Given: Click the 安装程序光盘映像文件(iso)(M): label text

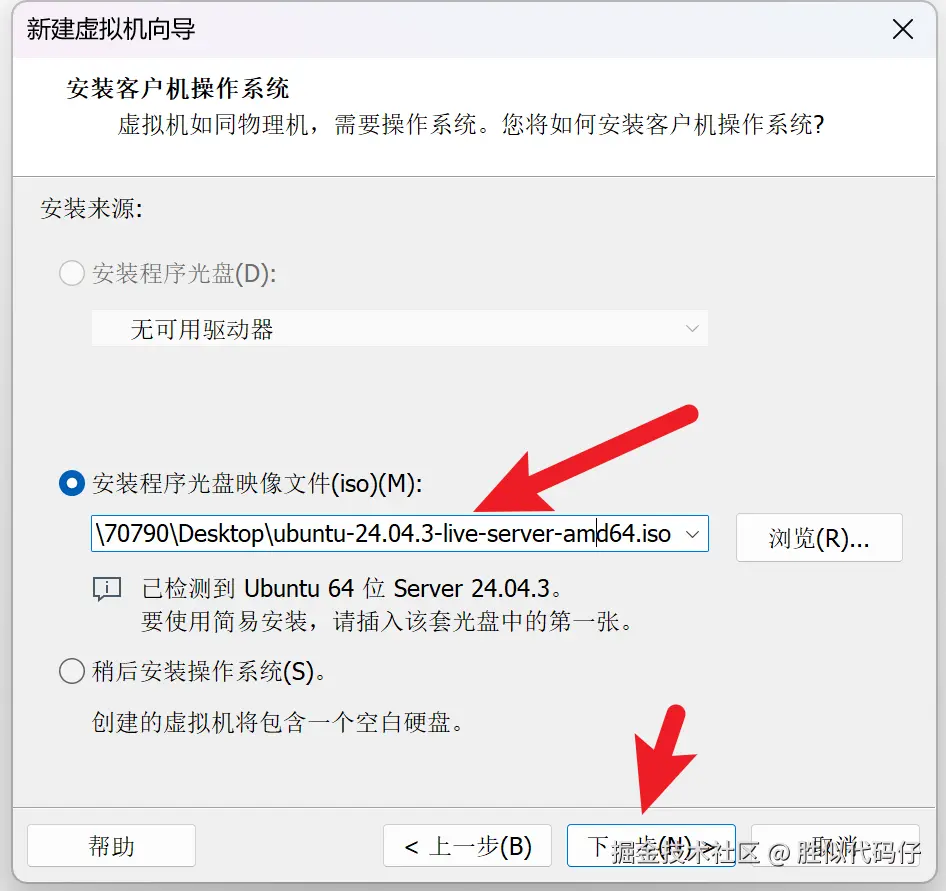Looking at the screenshot, I should (257, 483).
